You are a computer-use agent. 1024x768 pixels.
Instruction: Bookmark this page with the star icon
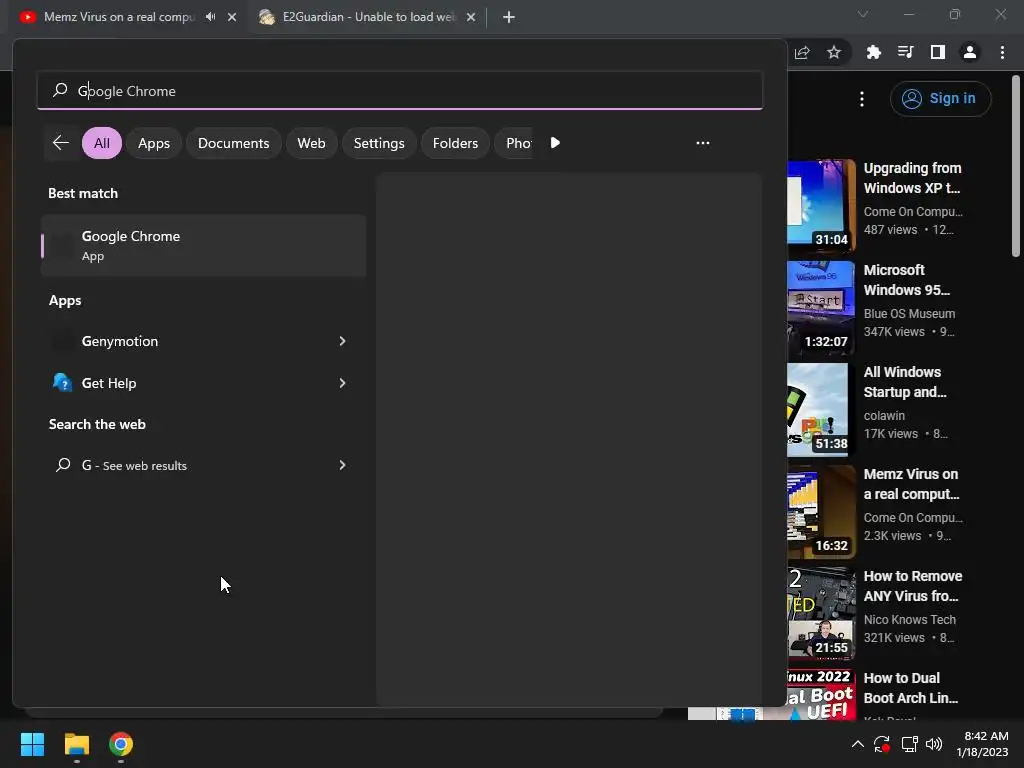click(834, 52)
